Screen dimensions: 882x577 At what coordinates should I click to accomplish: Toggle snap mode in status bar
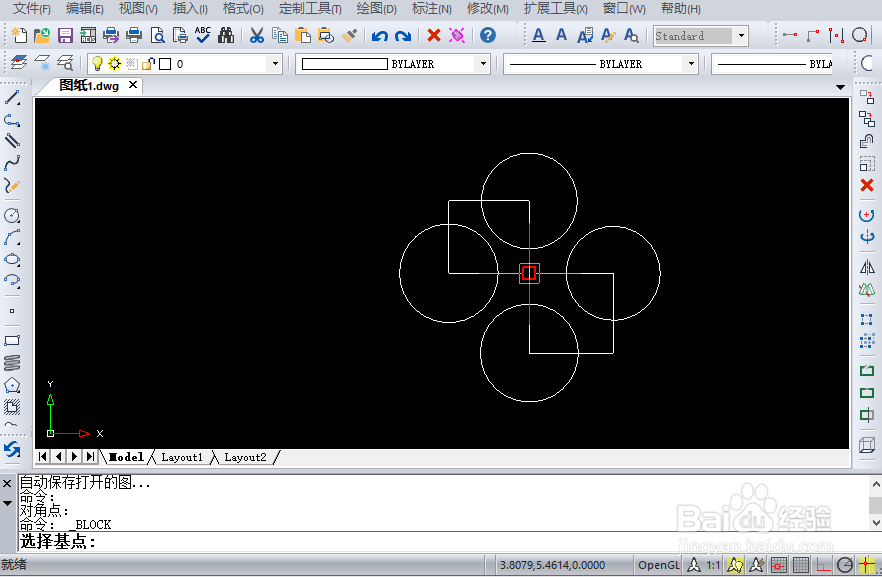point(778,565)
